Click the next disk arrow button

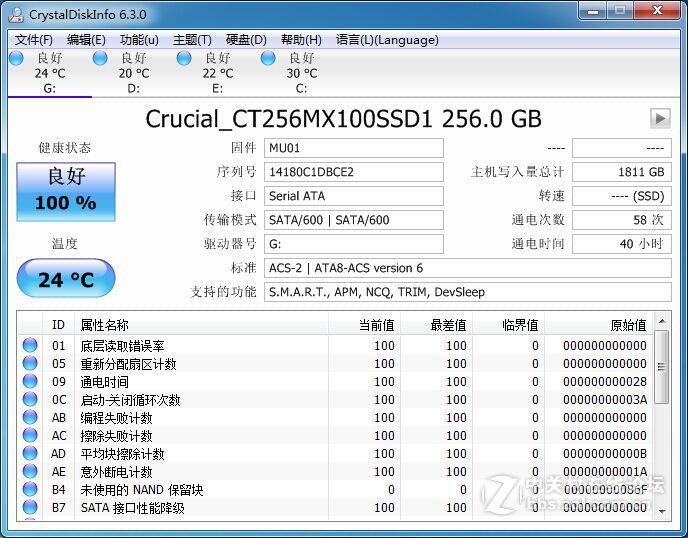coord(660,118)
